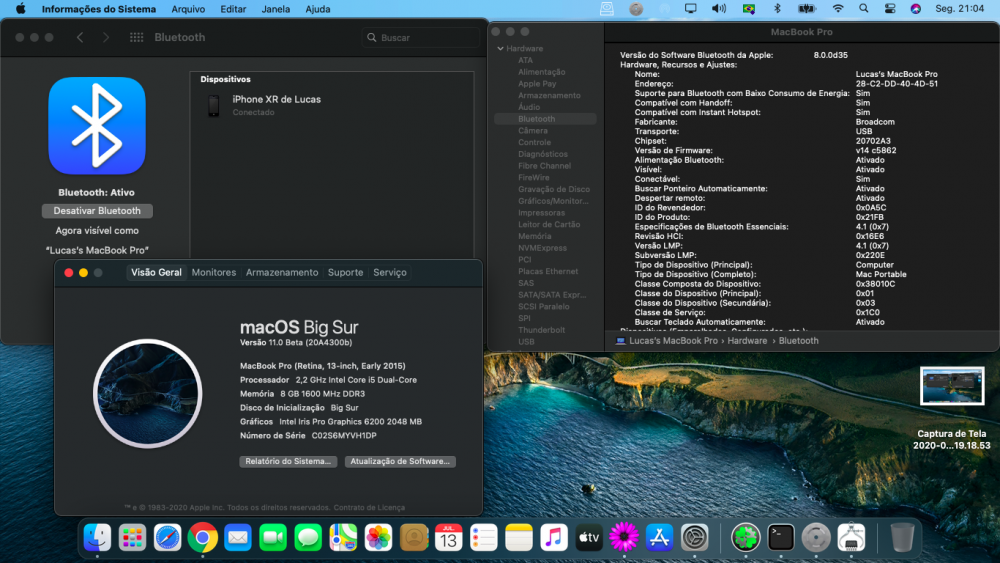Launch Safari from the dock
Screen dimensions: 1000x563
(167, 538)
